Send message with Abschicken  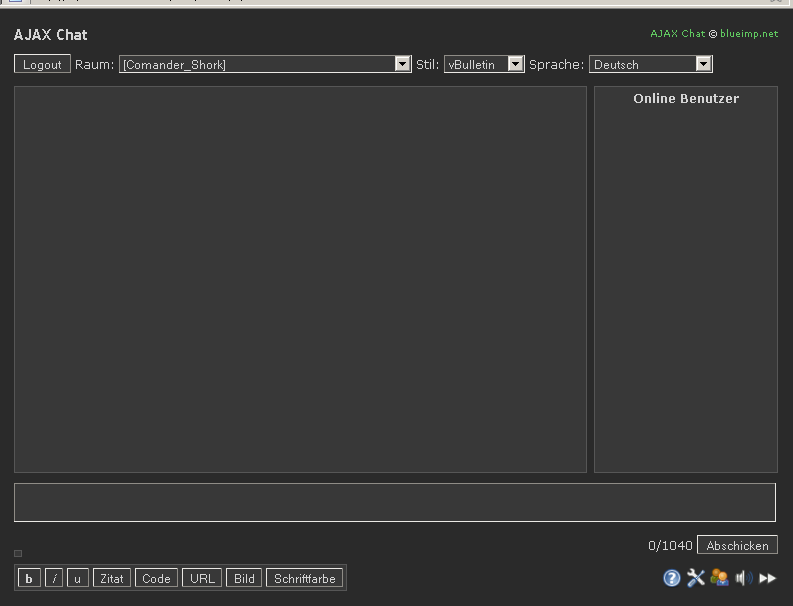point(737,545)
